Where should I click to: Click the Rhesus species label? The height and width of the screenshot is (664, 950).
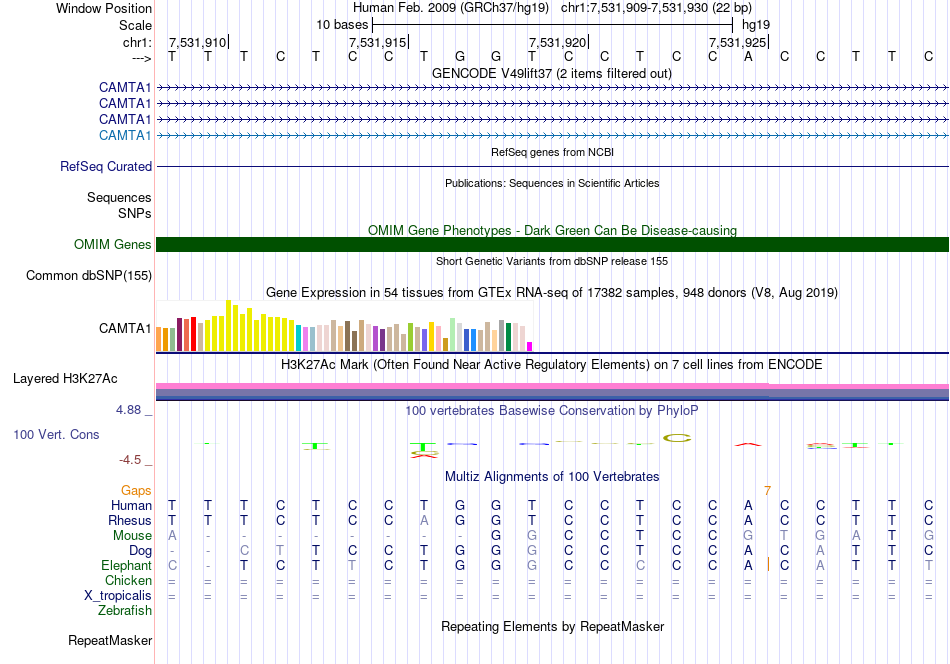coord(130,520)
